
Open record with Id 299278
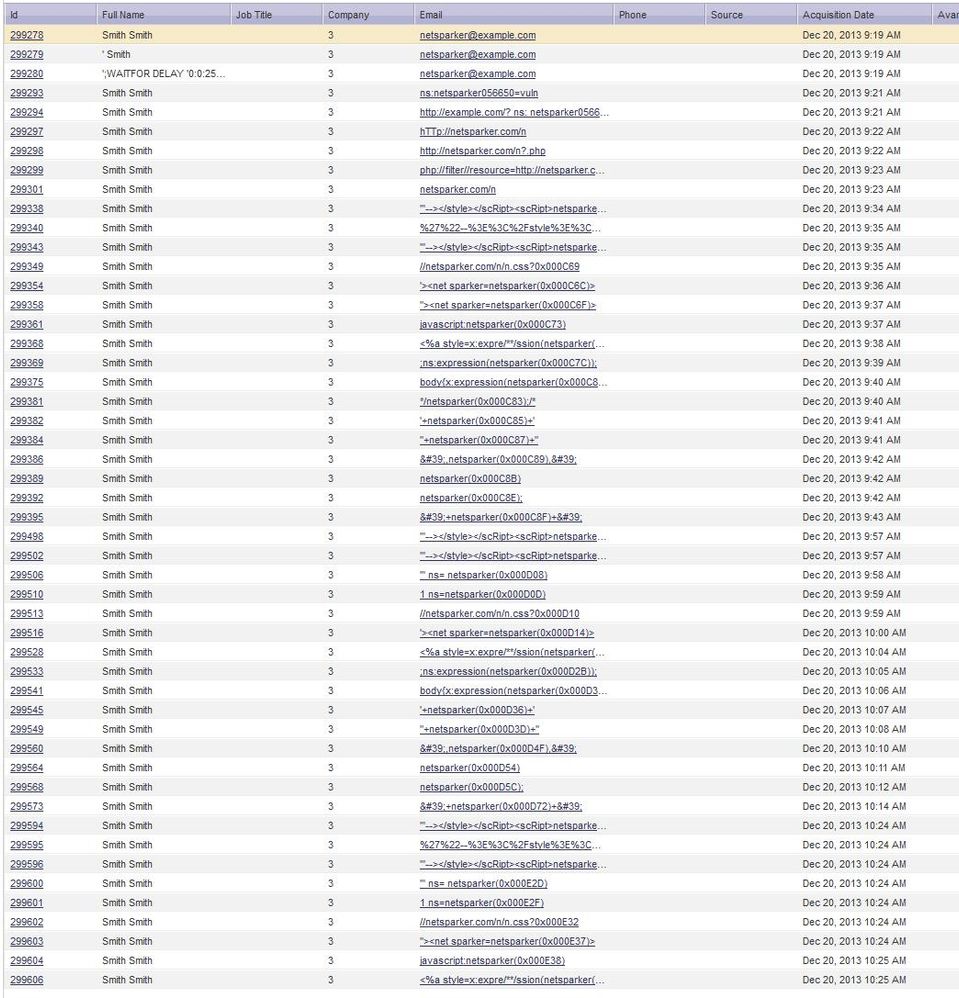click(27, 35)
